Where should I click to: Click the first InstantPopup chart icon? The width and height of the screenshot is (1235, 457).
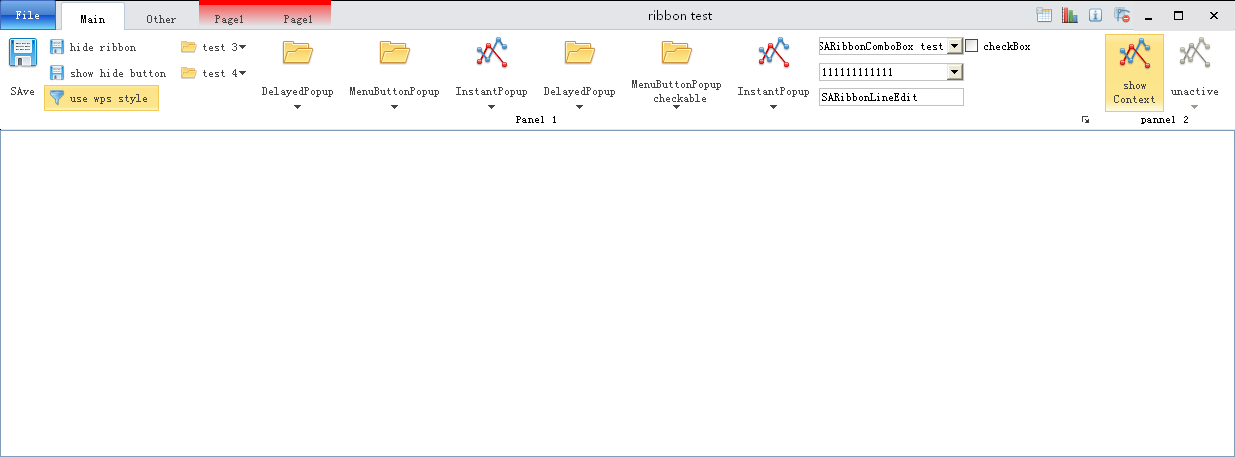[491, 54]
